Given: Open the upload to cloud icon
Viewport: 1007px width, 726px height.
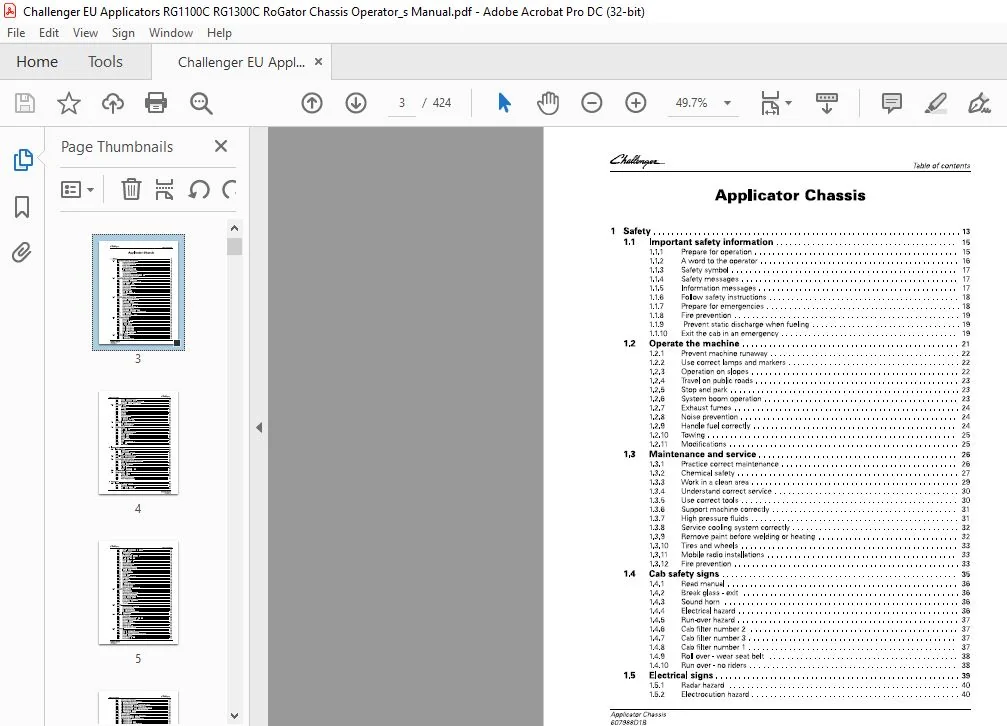Looking at the screenshot, I should 113,103.
